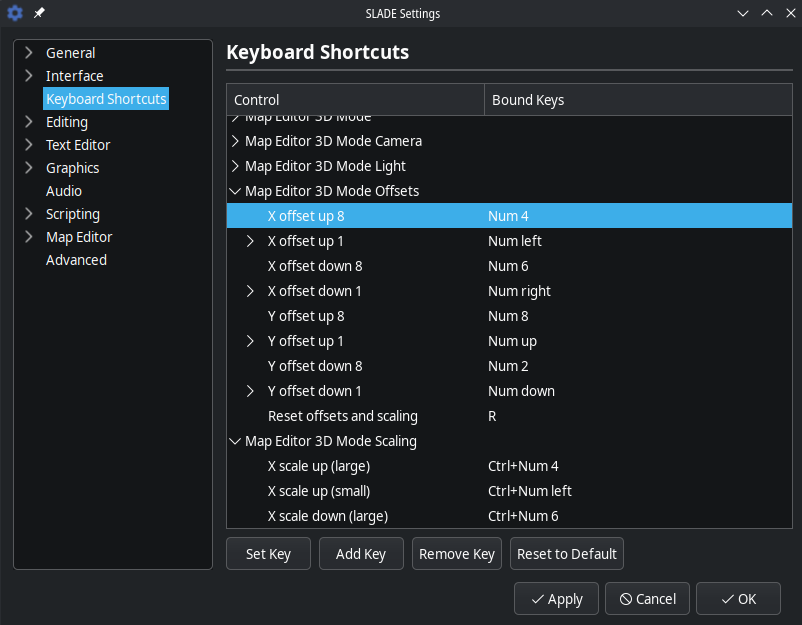The image size is (802, 625).
Task: Expand Map Editor 3D Mode Light group
Action: click(x=235, y=166)
